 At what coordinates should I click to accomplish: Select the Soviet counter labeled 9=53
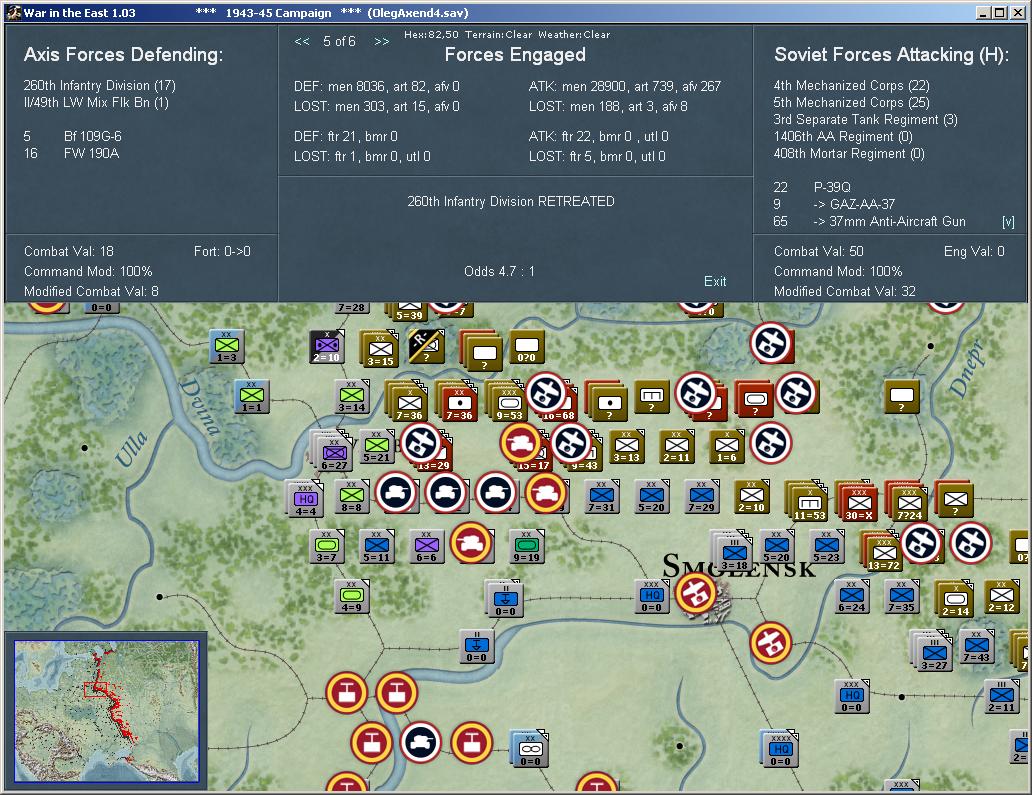pos(508,401)
